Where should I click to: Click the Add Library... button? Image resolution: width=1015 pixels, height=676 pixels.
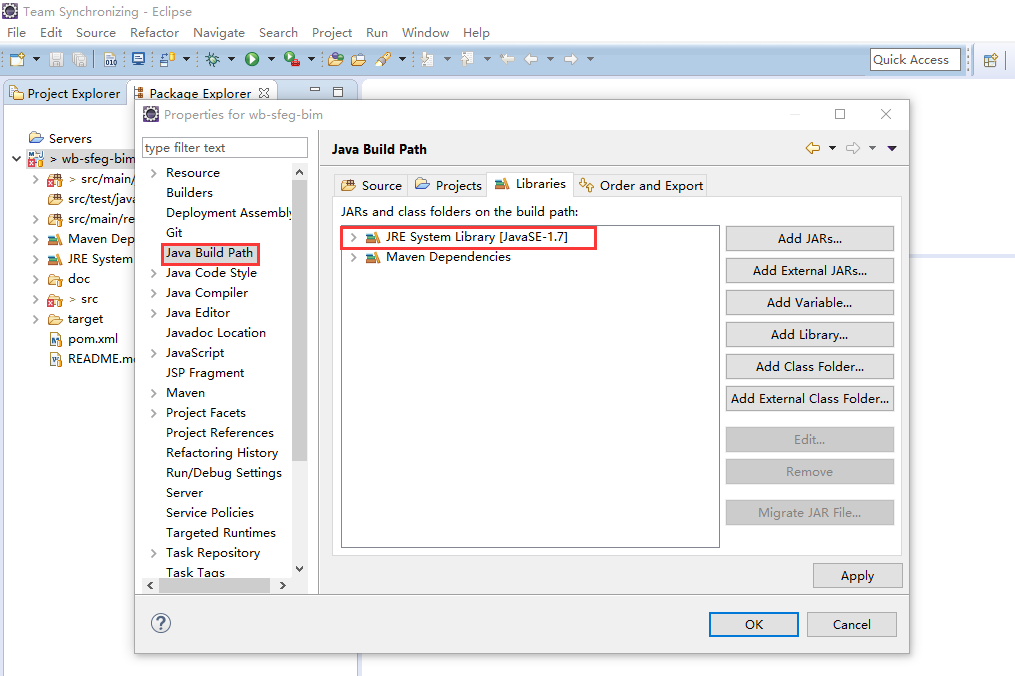[x=810, y=335]
